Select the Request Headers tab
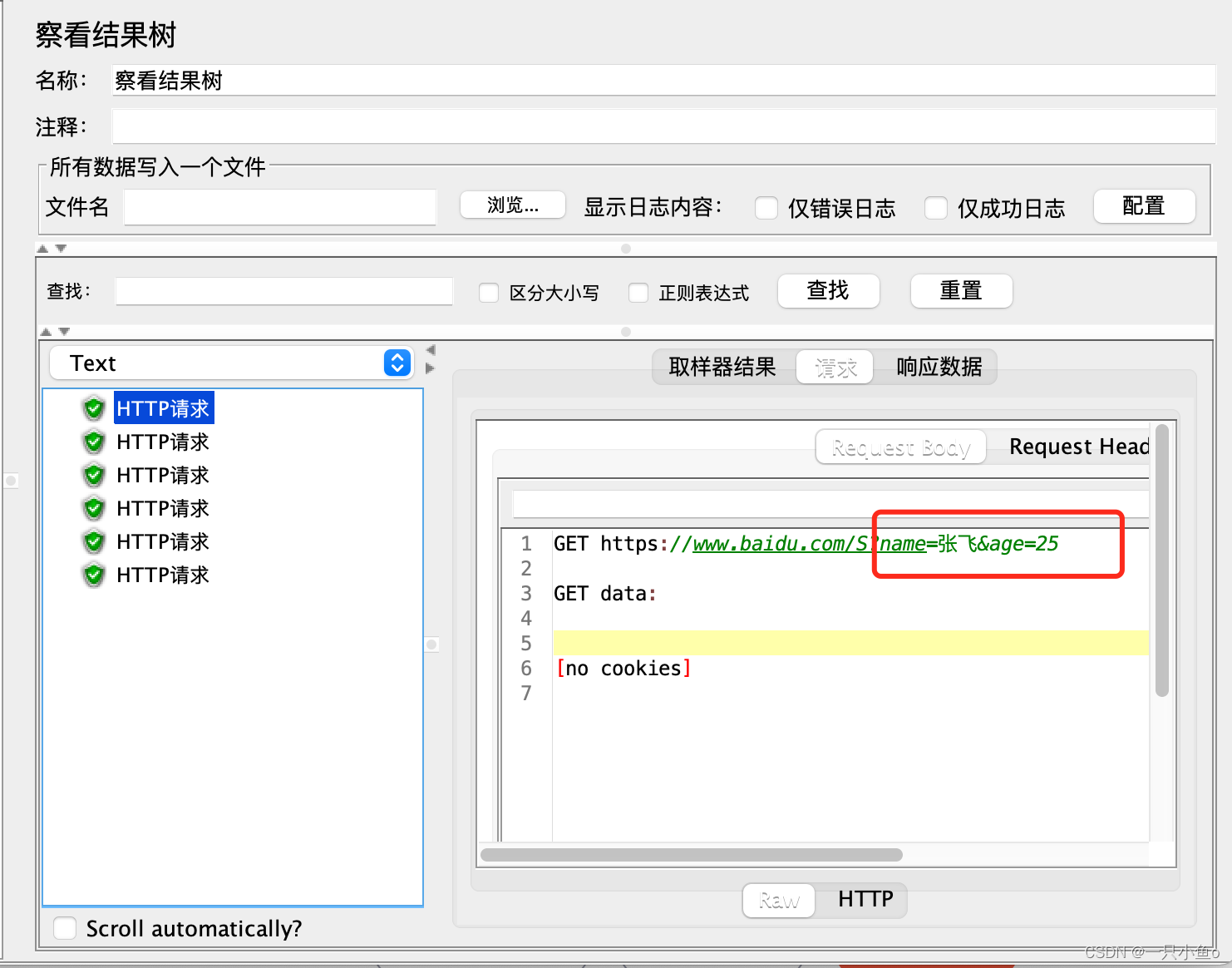 click(x=1078, y=447)
